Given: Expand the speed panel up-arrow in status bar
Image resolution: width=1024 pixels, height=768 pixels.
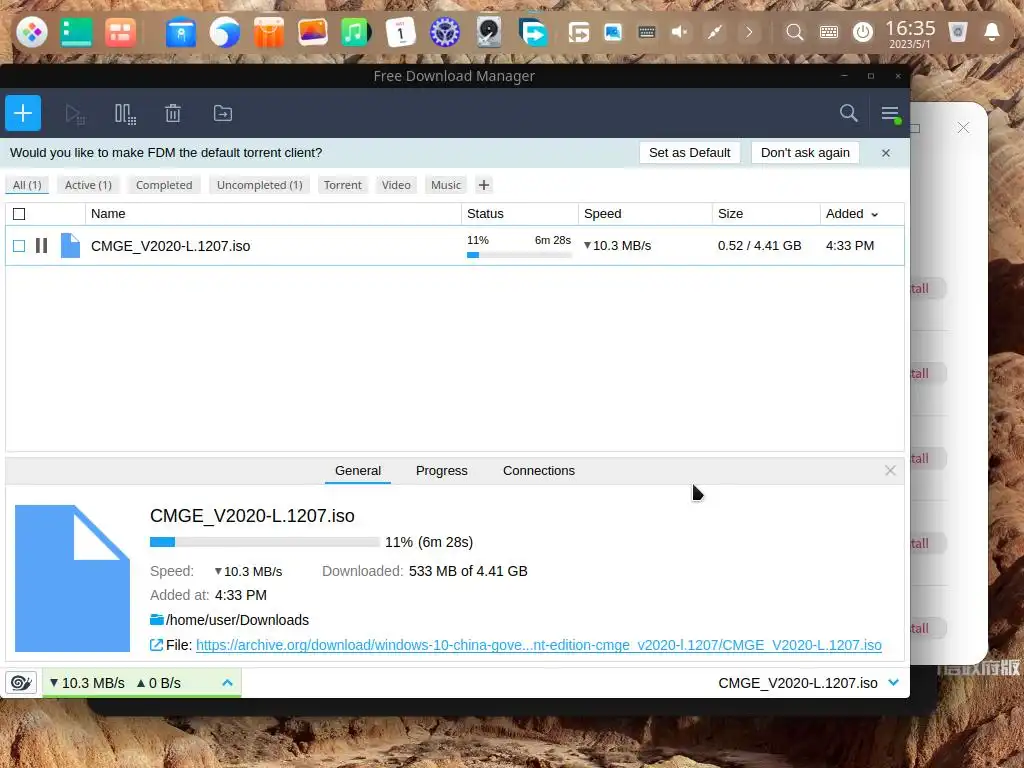Looking at the screenshot, I should 227,682.
